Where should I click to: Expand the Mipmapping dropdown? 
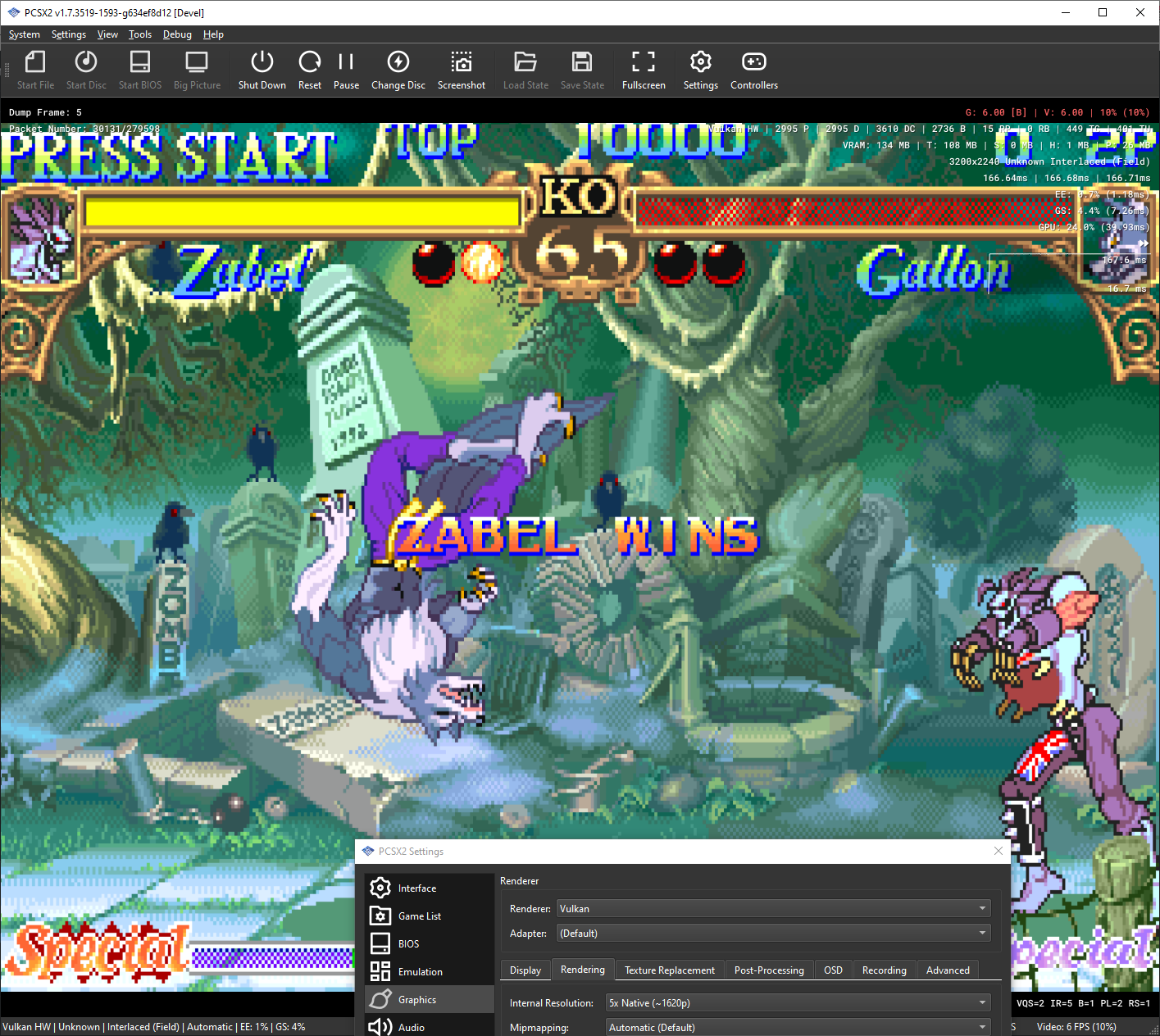click(x=798, y=1027)
